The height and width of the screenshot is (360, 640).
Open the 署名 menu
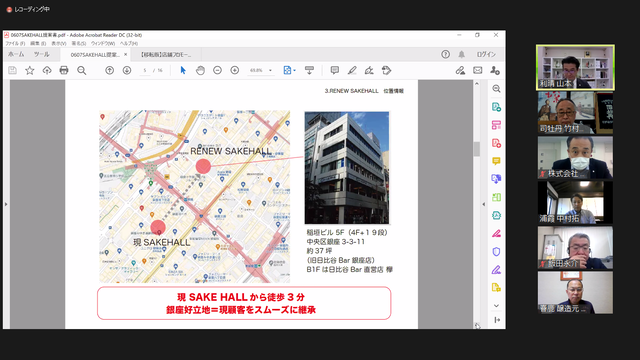[79, 43]
